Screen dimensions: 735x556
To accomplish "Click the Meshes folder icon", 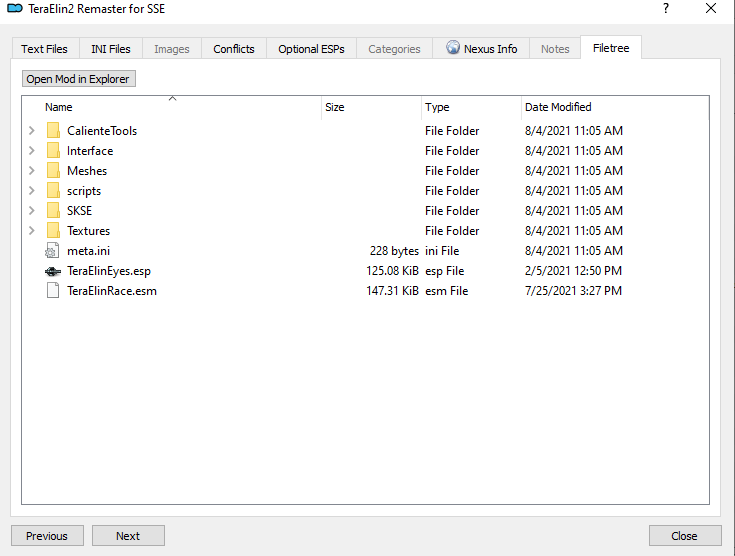I will coord(53,171).
